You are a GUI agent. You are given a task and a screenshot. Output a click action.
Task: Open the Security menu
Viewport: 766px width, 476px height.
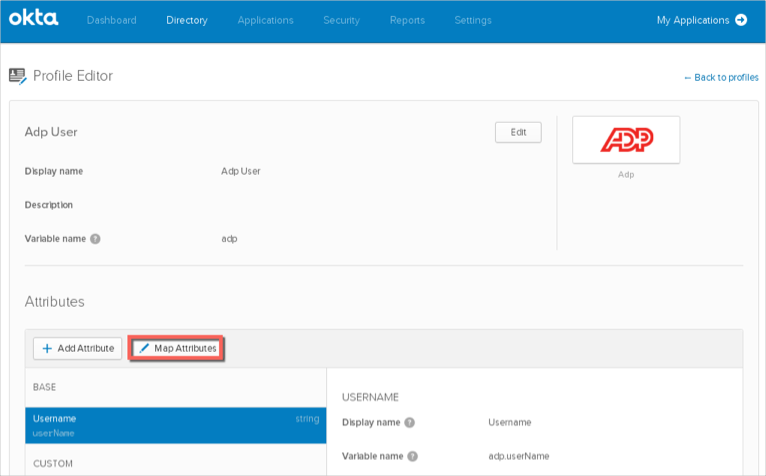pos(341,20)
